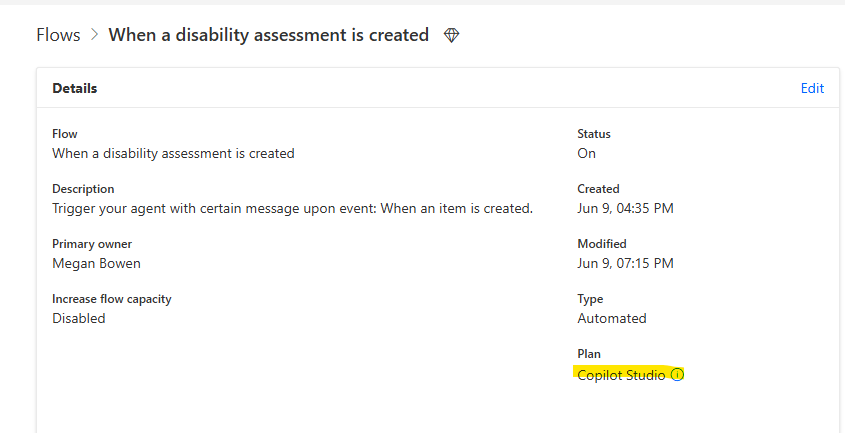Click the Disabled value under Increase flow capacity
Screen dimensions: 845x433
point(78,318)
